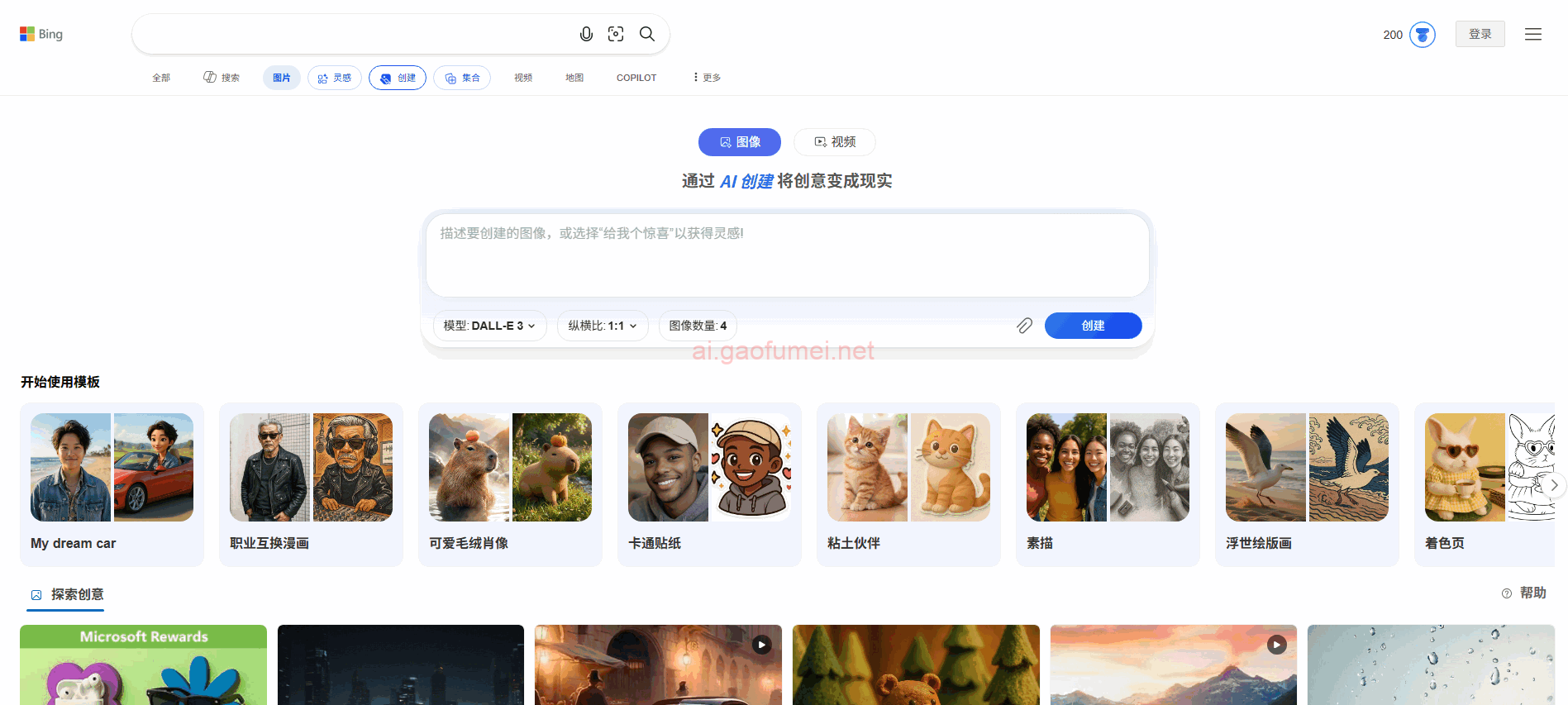Click the image description prompt field
Image resolution: width=1568 pixels, height=705 pixels.
[787, 255]
